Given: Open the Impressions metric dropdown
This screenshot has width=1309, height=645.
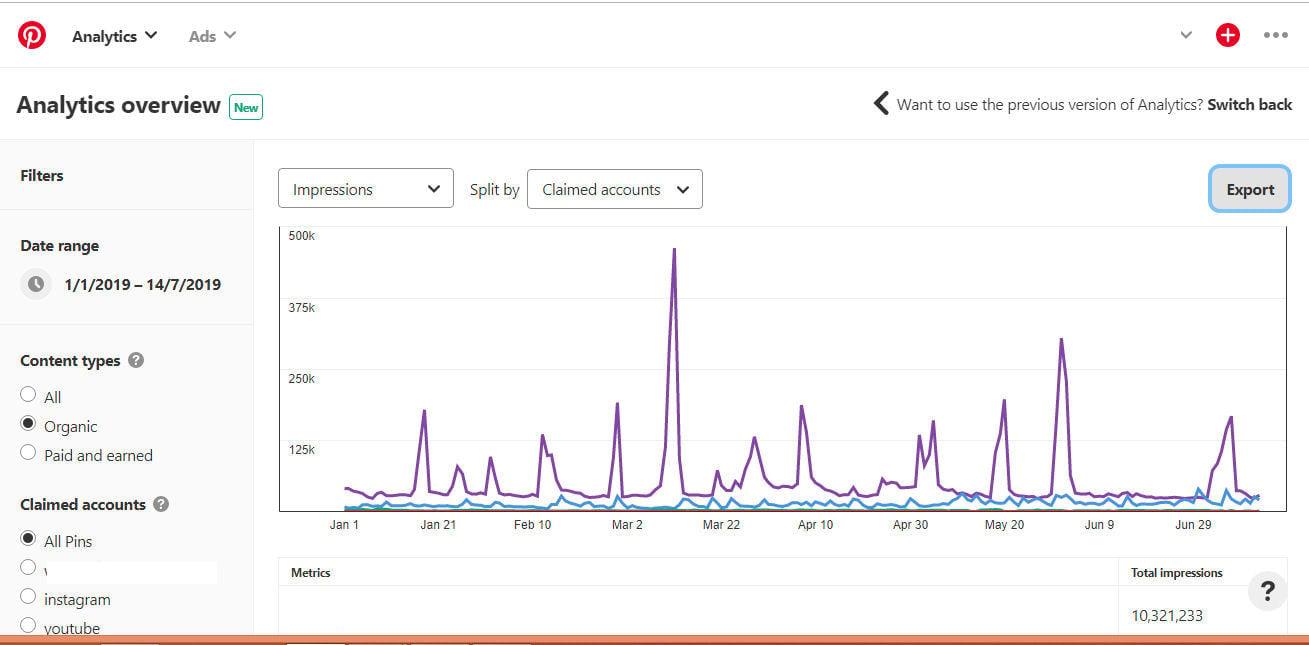Looking at the screenshot, I should click(365, 189).
